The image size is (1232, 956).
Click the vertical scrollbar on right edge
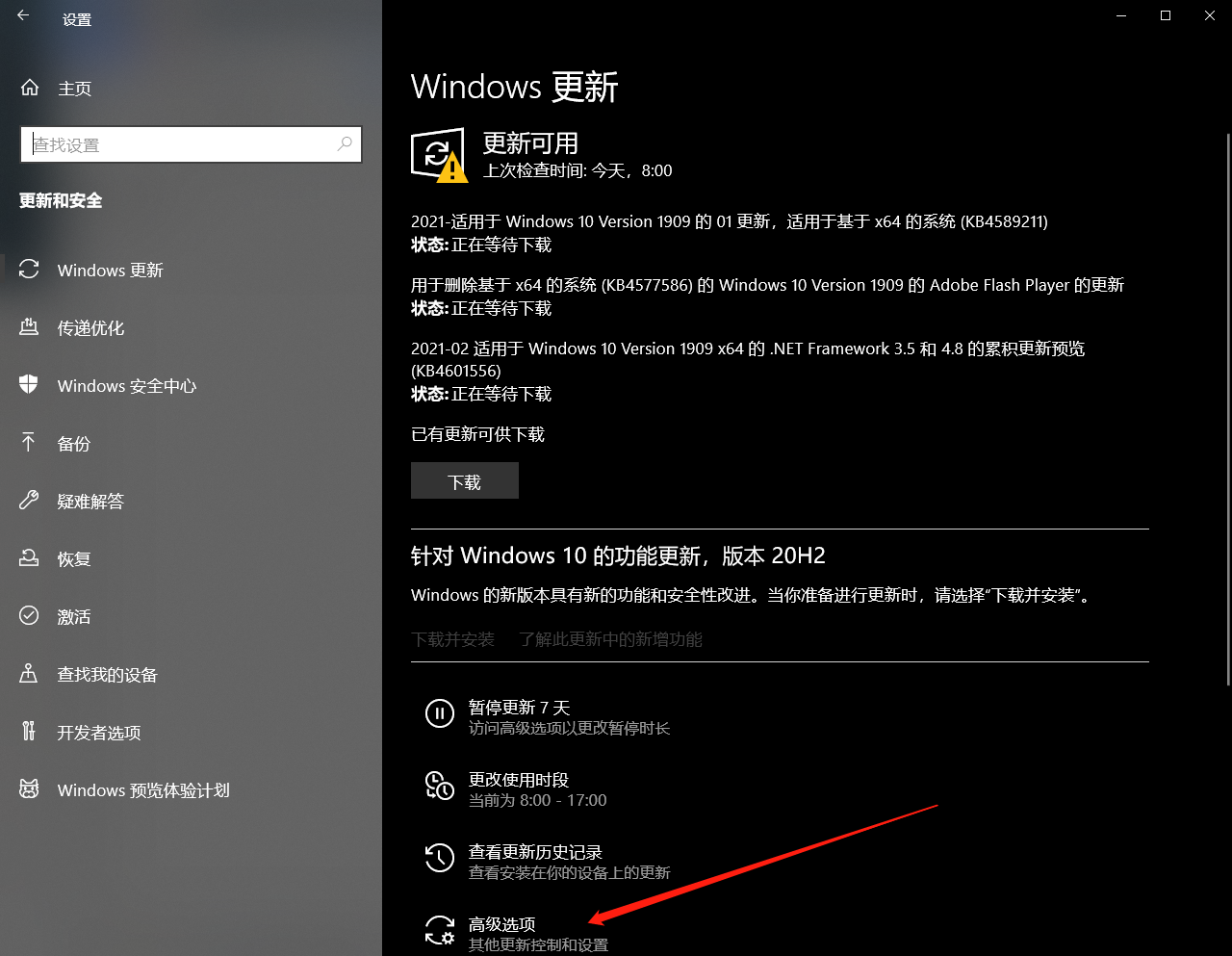tap(1227, 404)
